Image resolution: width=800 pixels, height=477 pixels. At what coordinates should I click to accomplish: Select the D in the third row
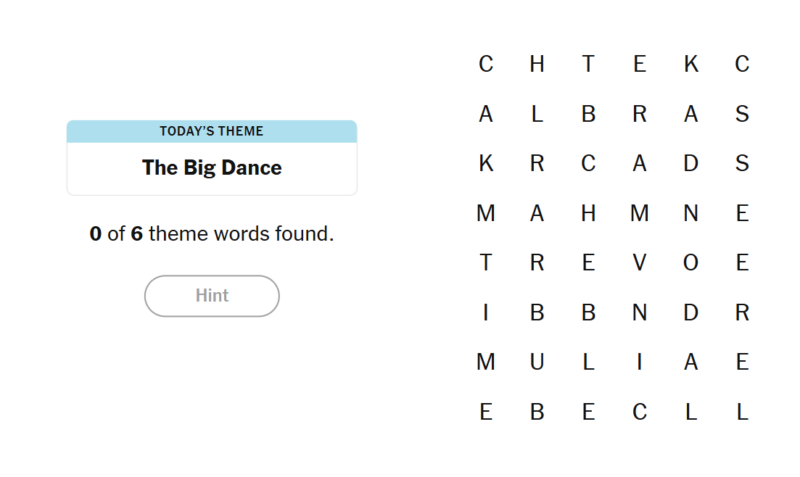coord(691,164)
